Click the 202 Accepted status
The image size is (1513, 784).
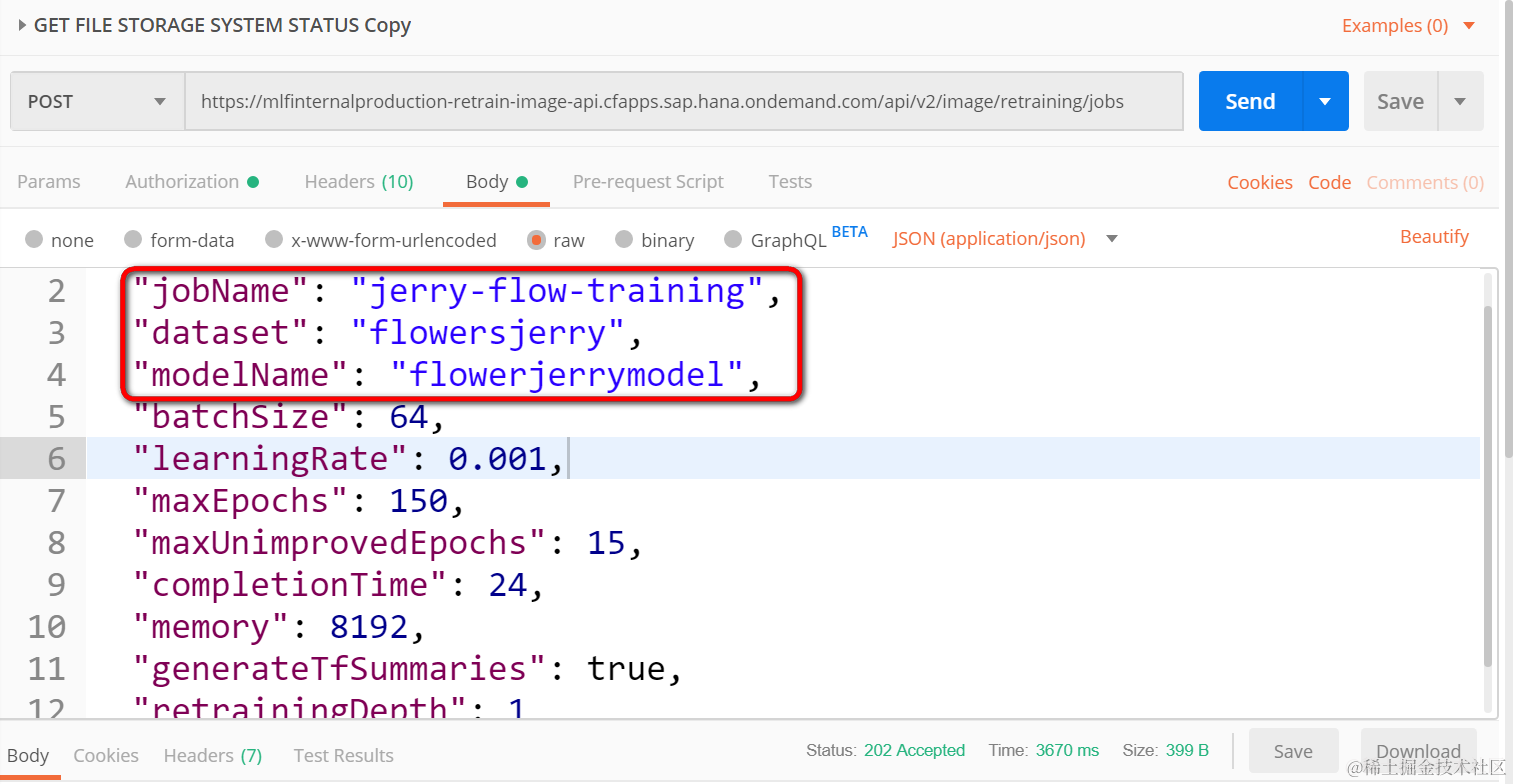pyautogui.click(x=914, y=750)
